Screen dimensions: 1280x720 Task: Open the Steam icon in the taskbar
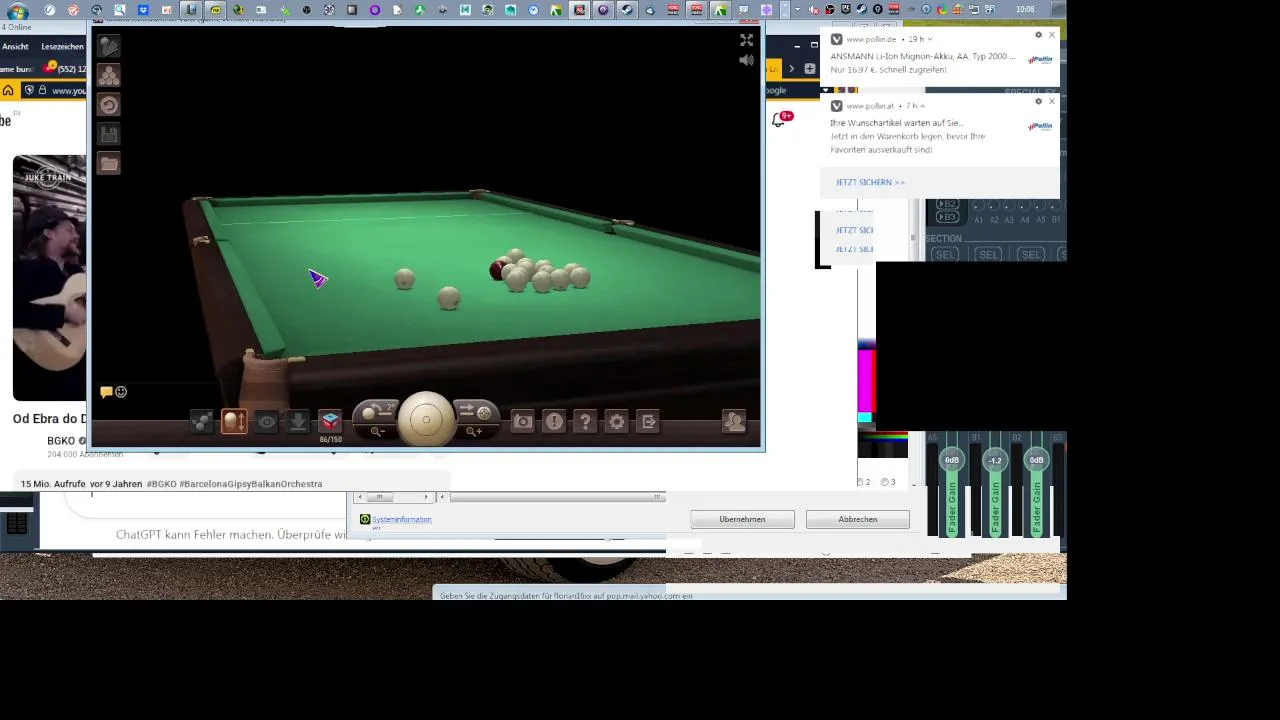coord(627,10)
